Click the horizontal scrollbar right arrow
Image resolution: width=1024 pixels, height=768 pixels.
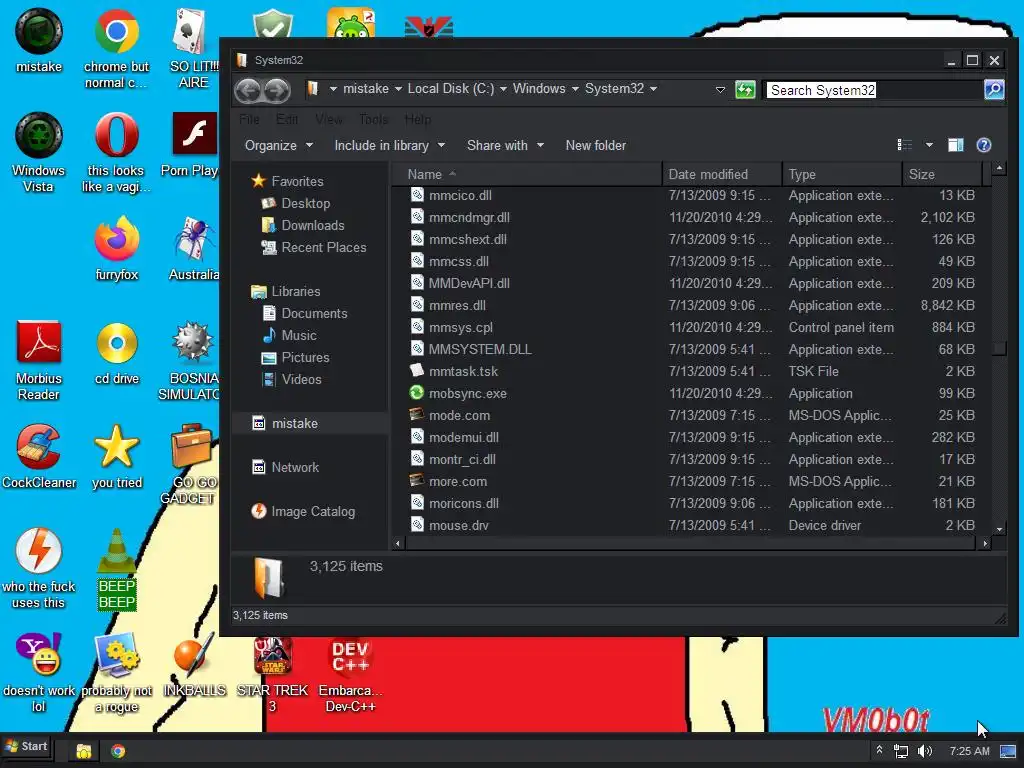[x=985, y=543]
